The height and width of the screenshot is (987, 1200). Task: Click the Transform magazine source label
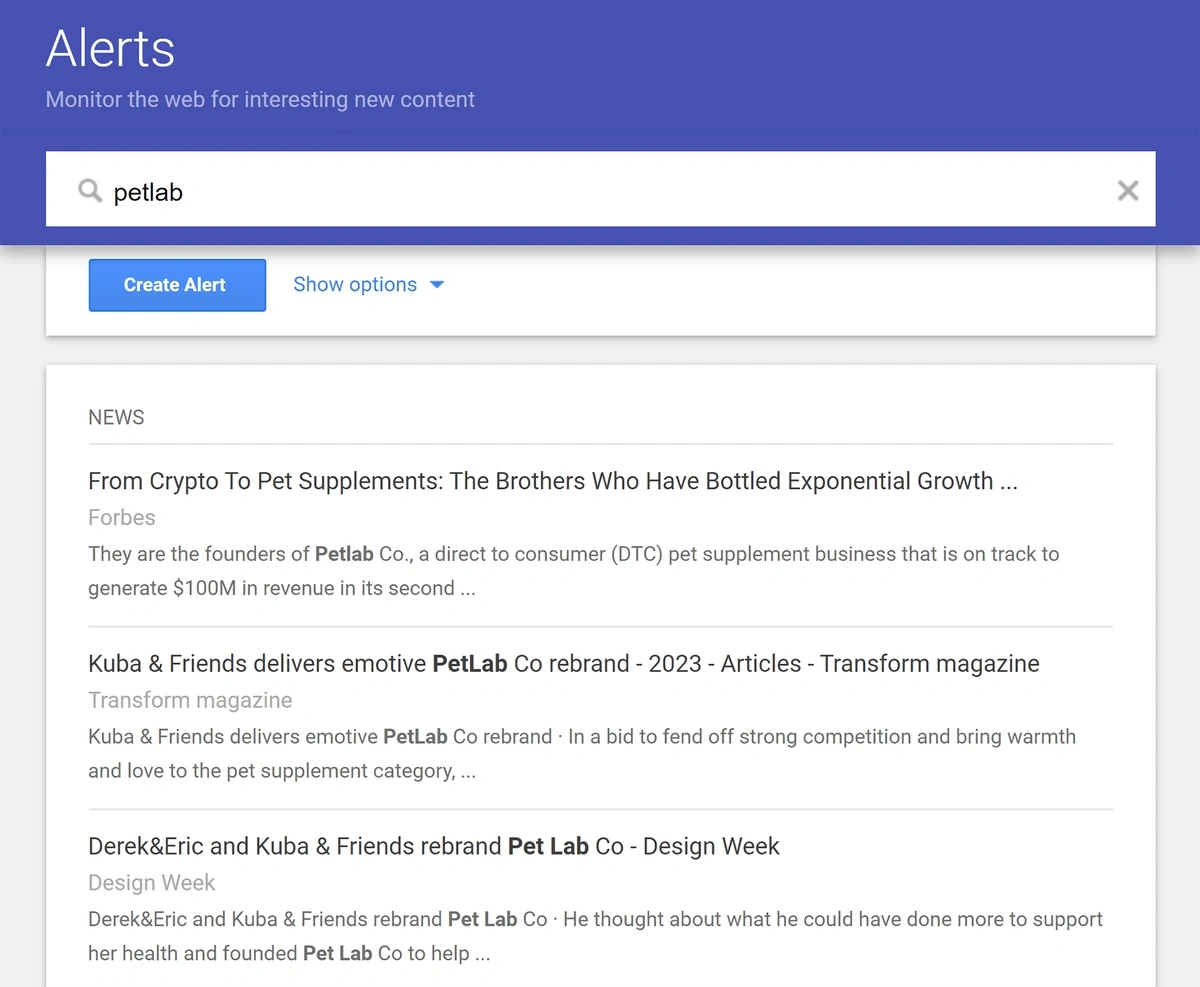tap(190, 700)
